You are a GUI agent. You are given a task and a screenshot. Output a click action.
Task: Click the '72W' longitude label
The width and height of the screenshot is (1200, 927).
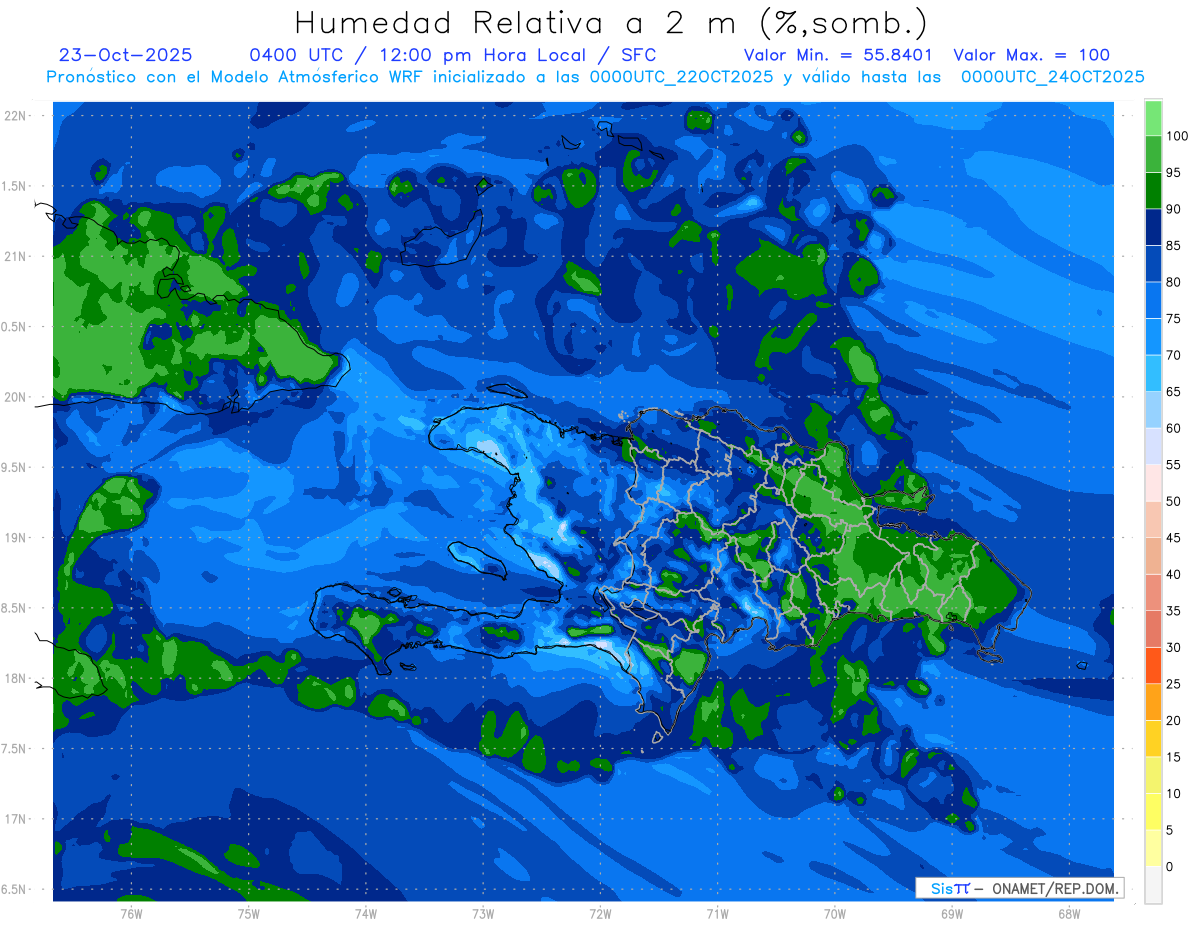click(x=600, y=913)
